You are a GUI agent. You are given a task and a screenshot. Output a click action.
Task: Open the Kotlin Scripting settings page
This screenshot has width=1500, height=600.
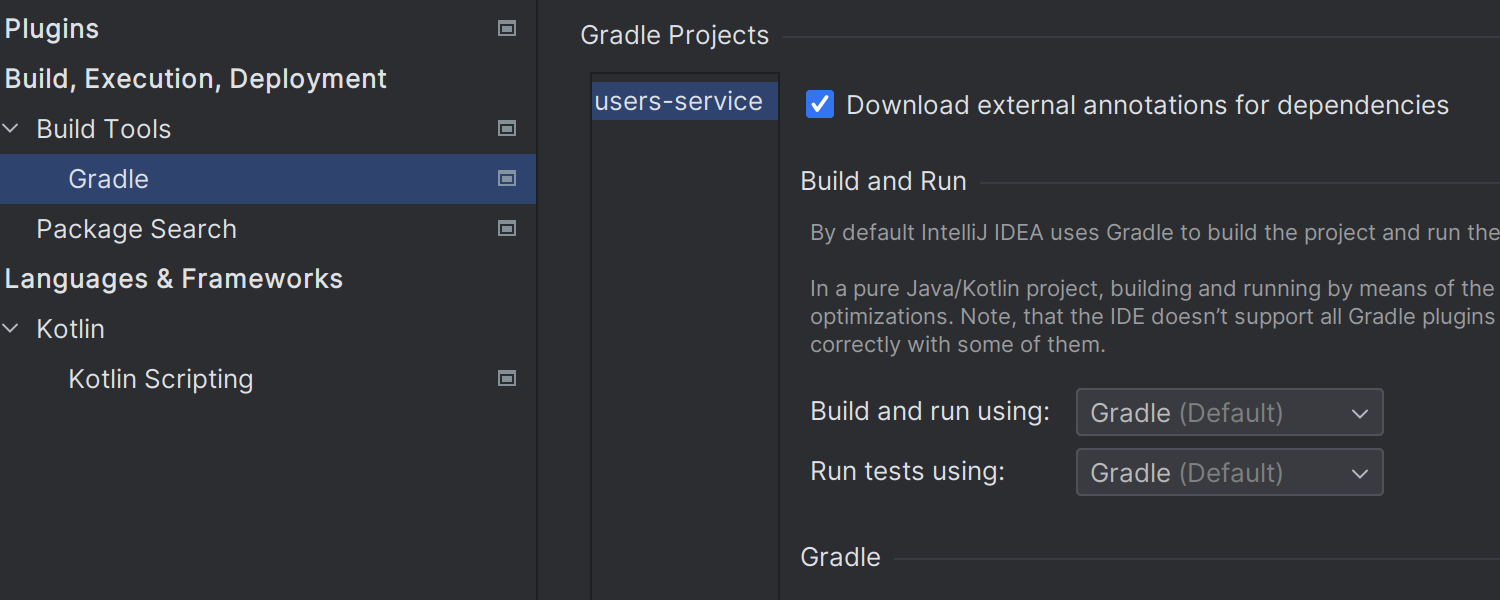[x=160, y=379]
